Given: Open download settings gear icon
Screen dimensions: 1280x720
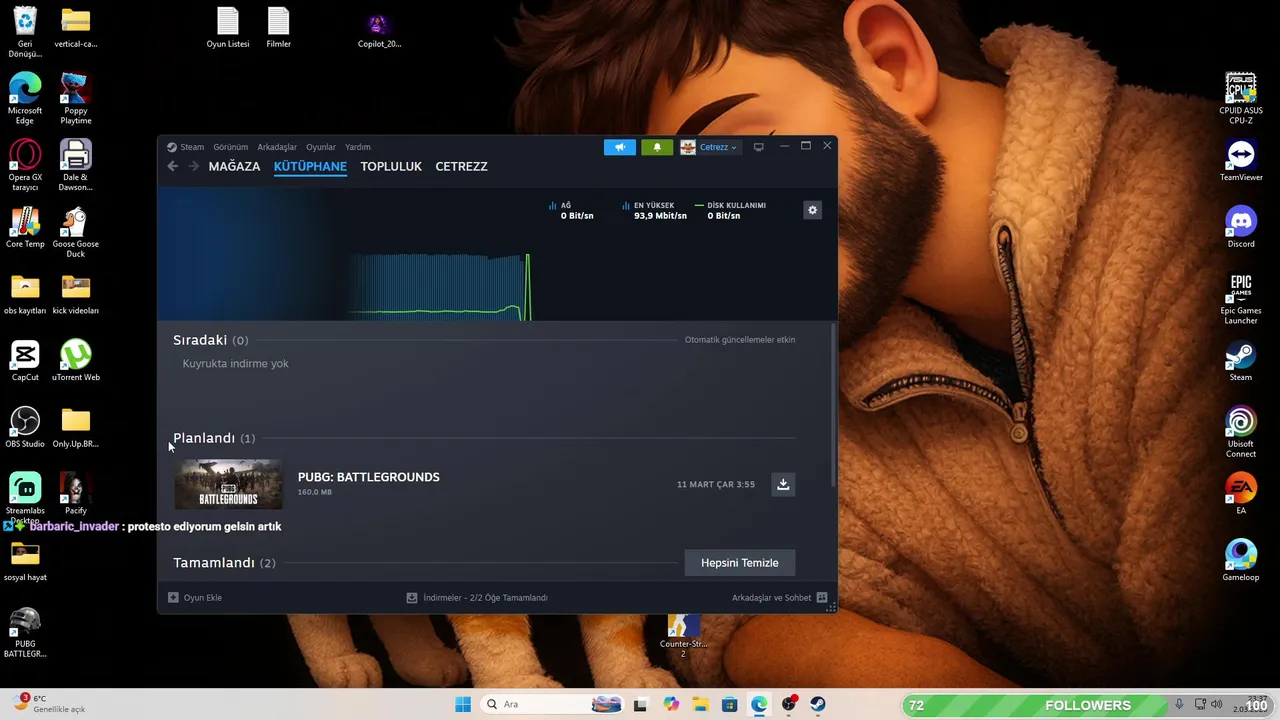Looking at the screenshot, I should pyautogui.click(x=812, y=210).
